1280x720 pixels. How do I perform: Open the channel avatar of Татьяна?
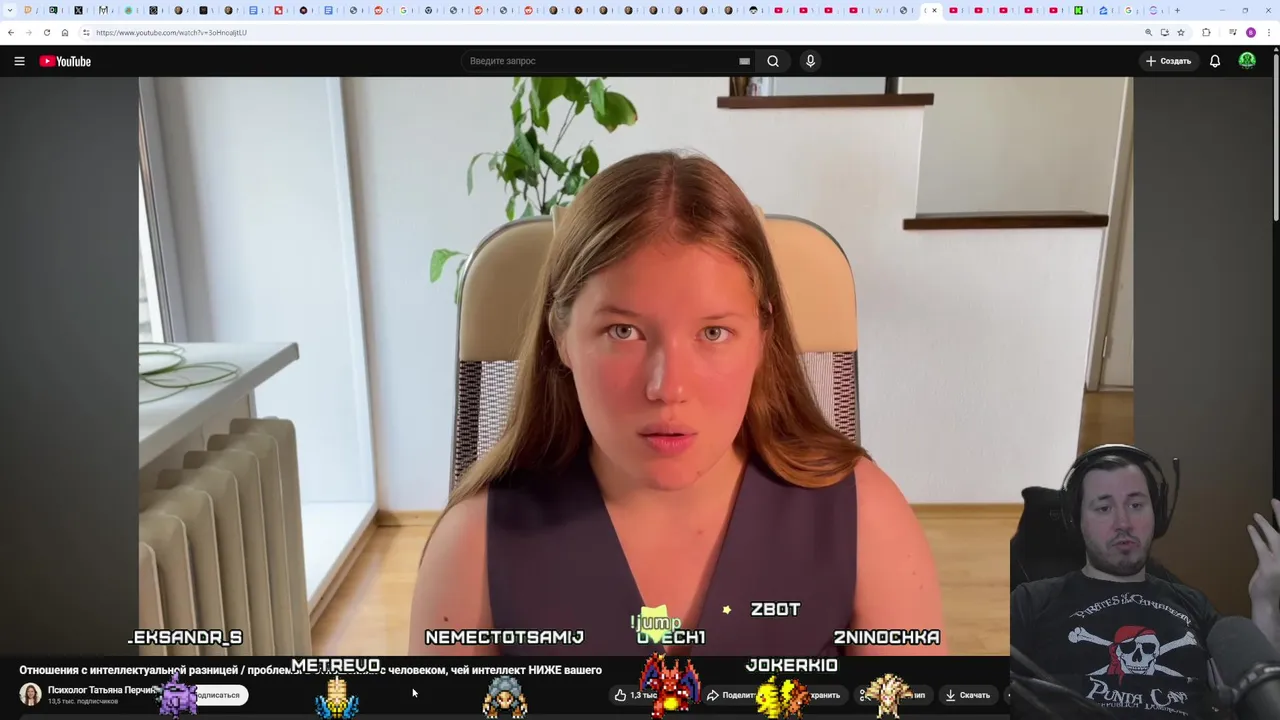coord(31,694)
